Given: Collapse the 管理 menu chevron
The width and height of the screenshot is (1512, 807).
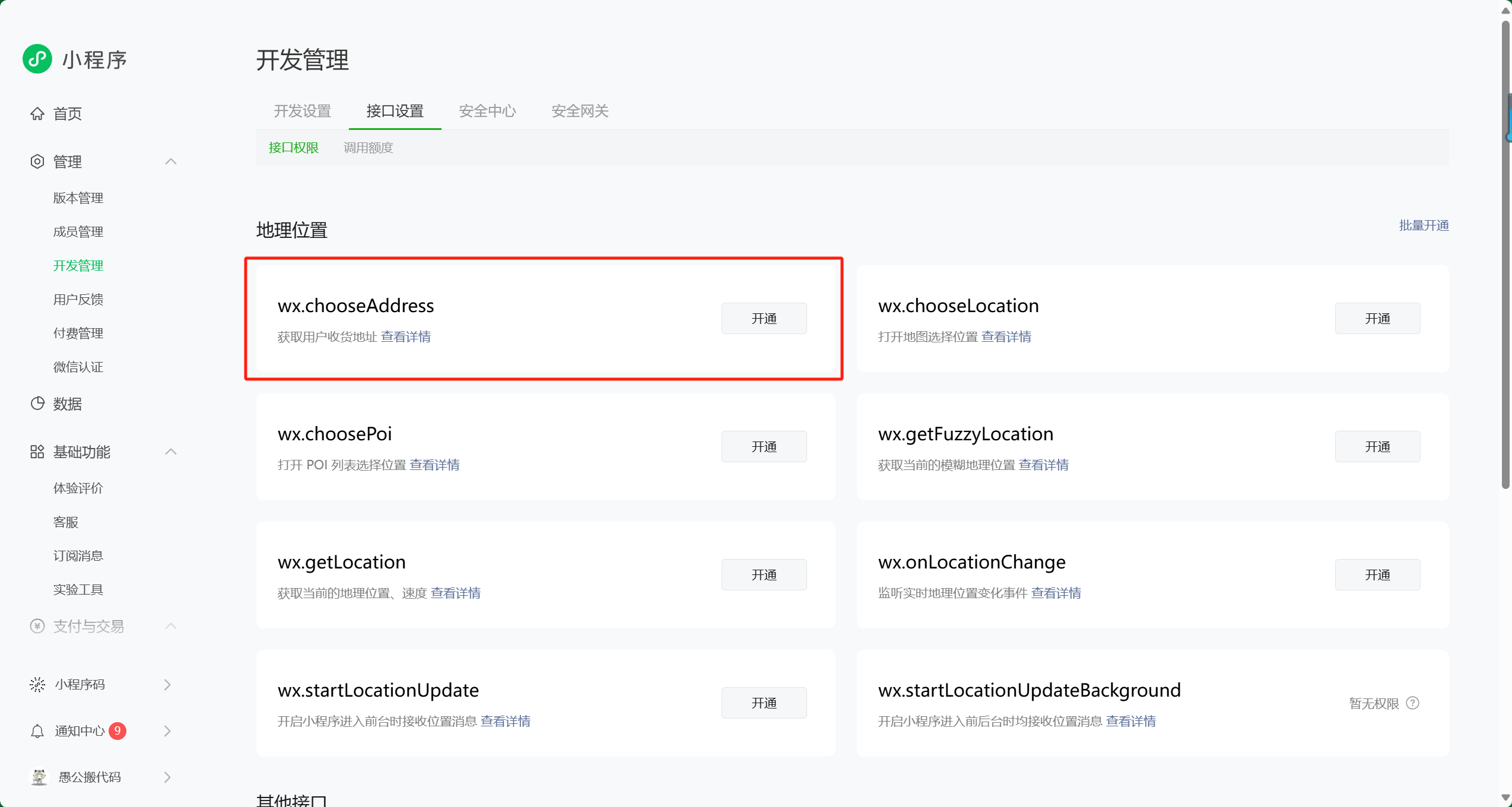Looking at the screenshot, I should (x=171, y=161).
